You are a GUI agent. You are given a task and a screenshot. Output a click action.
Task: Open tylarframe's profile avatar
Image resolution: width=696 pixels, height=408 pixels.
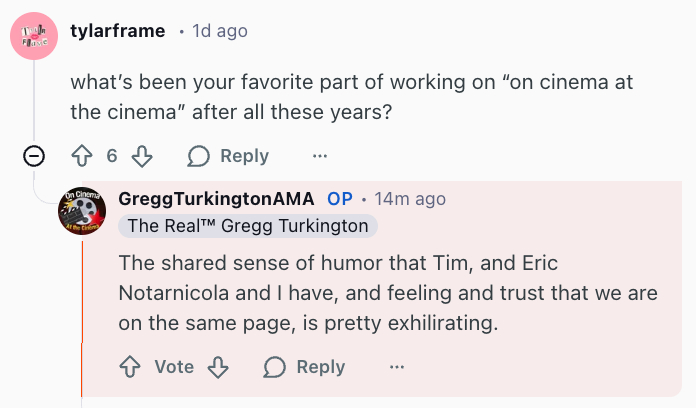tap(34, 35)
